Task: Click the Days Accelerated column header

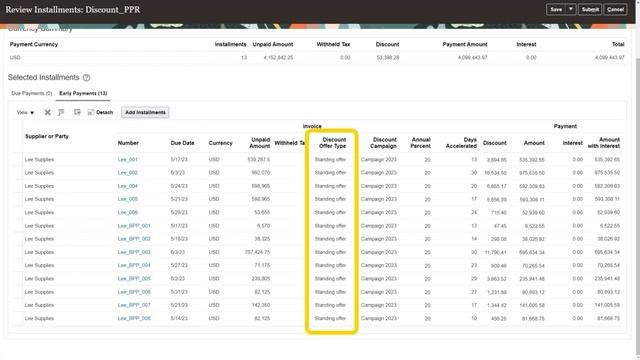Action: (x=461, y=143)
